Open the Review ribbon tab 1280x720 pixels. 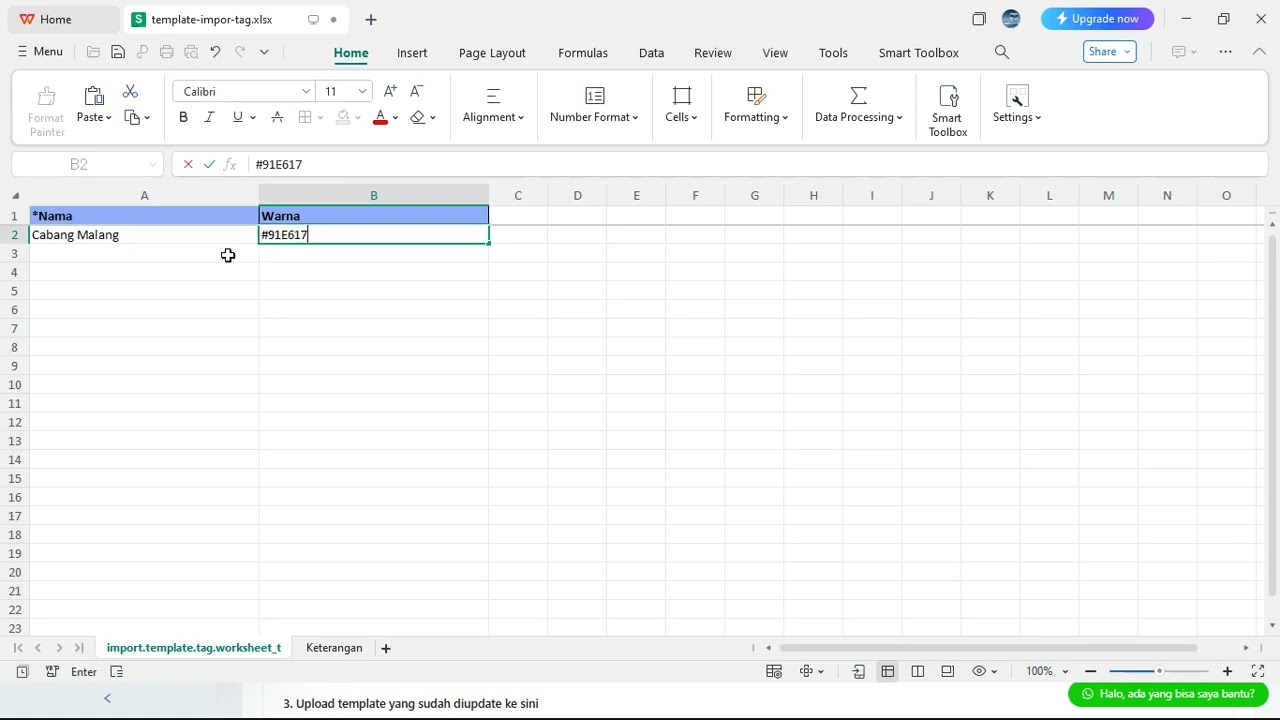coord(713,52)
